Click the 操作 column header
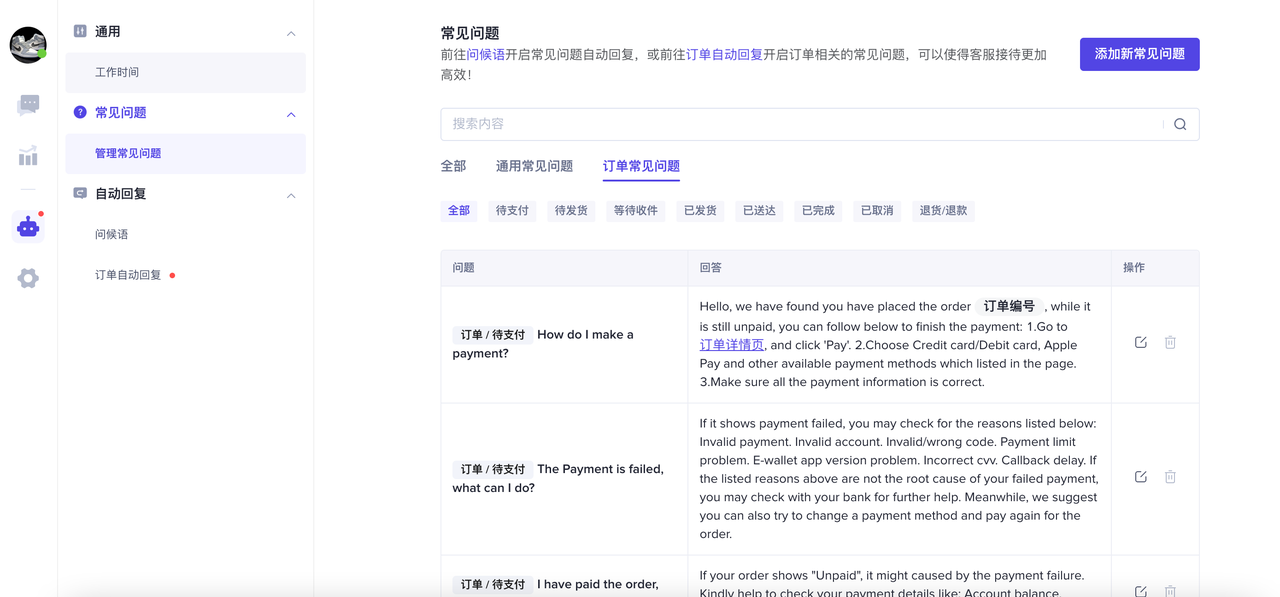Screen dimensions: 1280x597 coord(1155,268)
